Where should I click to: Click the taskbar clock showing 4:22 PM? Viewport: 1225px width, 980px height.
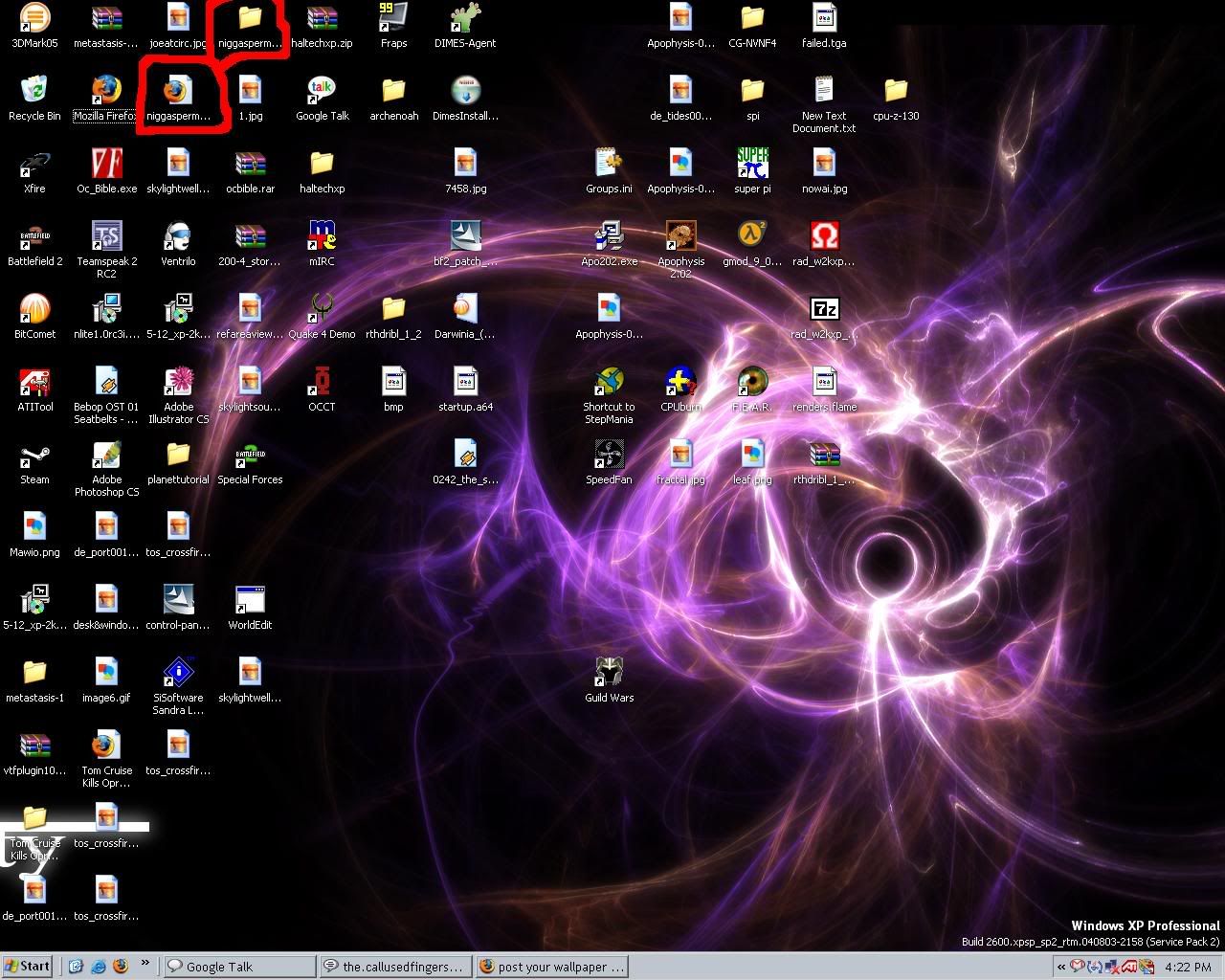(x=1188, y=967)
